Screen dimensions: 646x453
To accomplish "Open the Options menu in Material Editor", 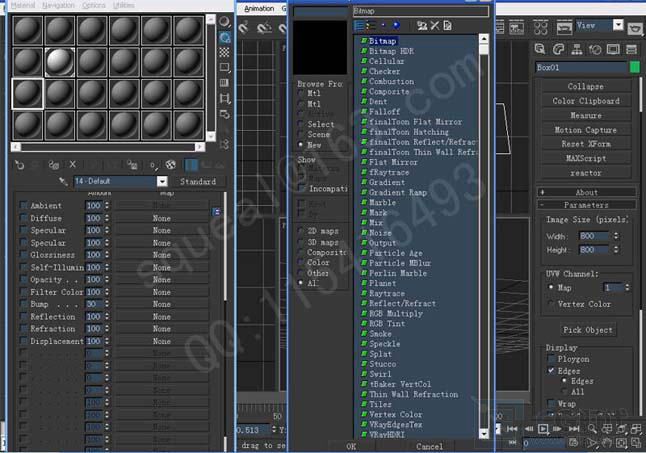I will coord(94,5).
